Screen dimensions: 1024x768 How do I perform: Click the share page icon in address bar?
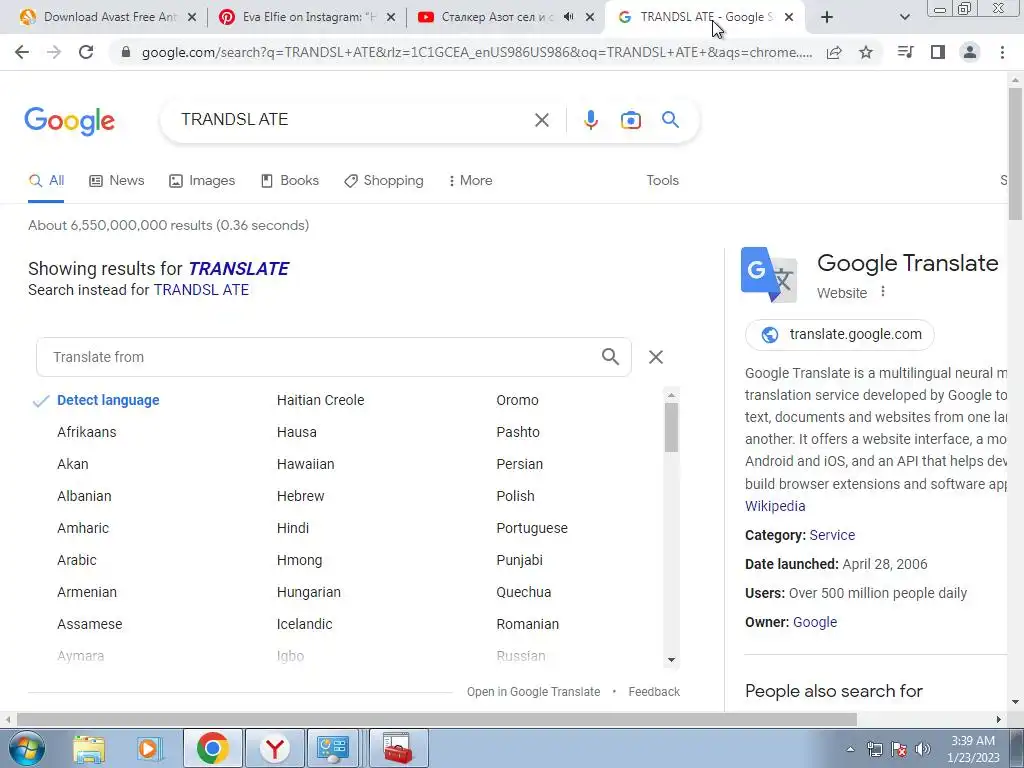tap(834, 53)
